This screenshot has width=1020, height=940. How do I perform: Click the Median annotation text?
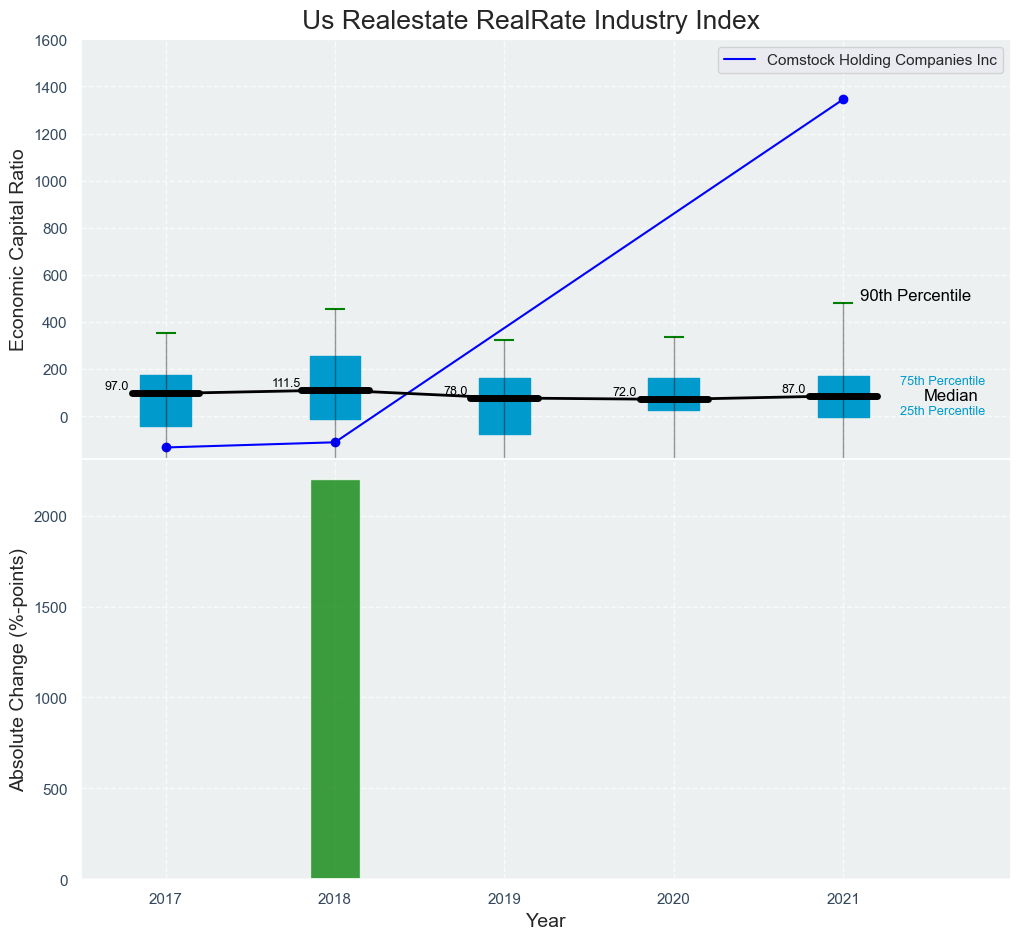tap(950, 396)
